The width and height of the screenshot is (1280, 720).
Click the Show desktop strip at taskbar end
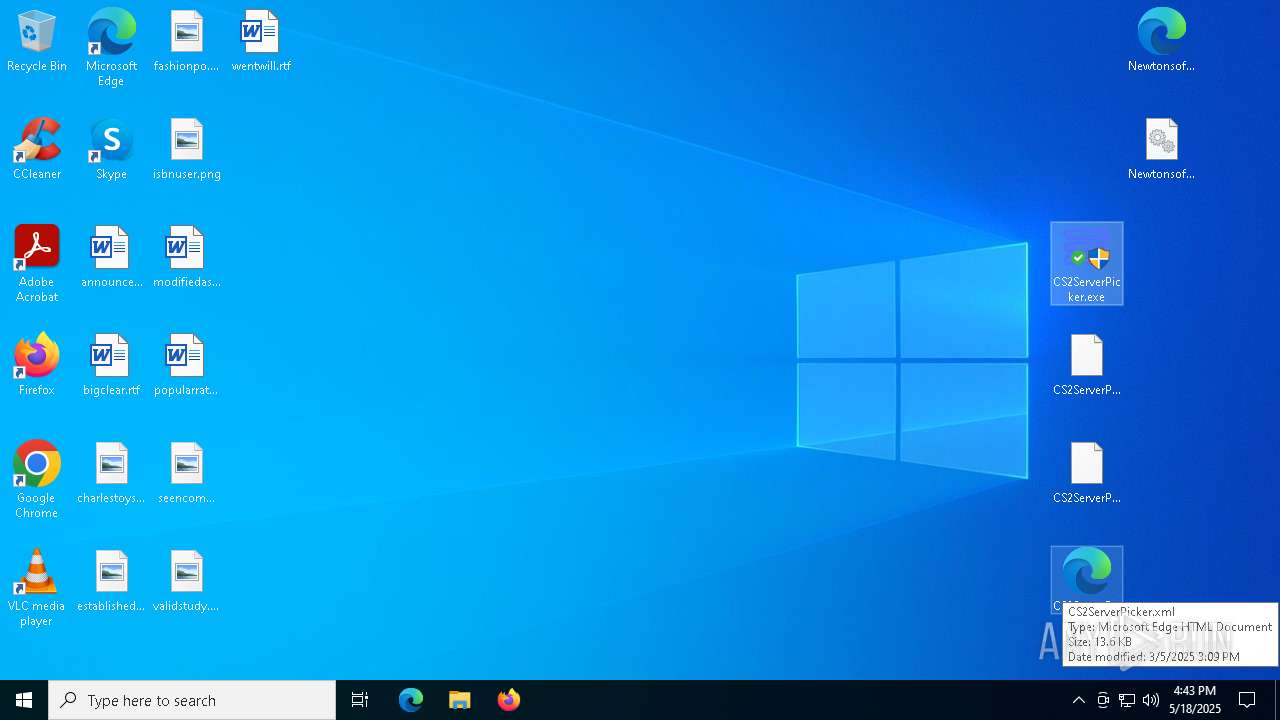[1277, 700]
